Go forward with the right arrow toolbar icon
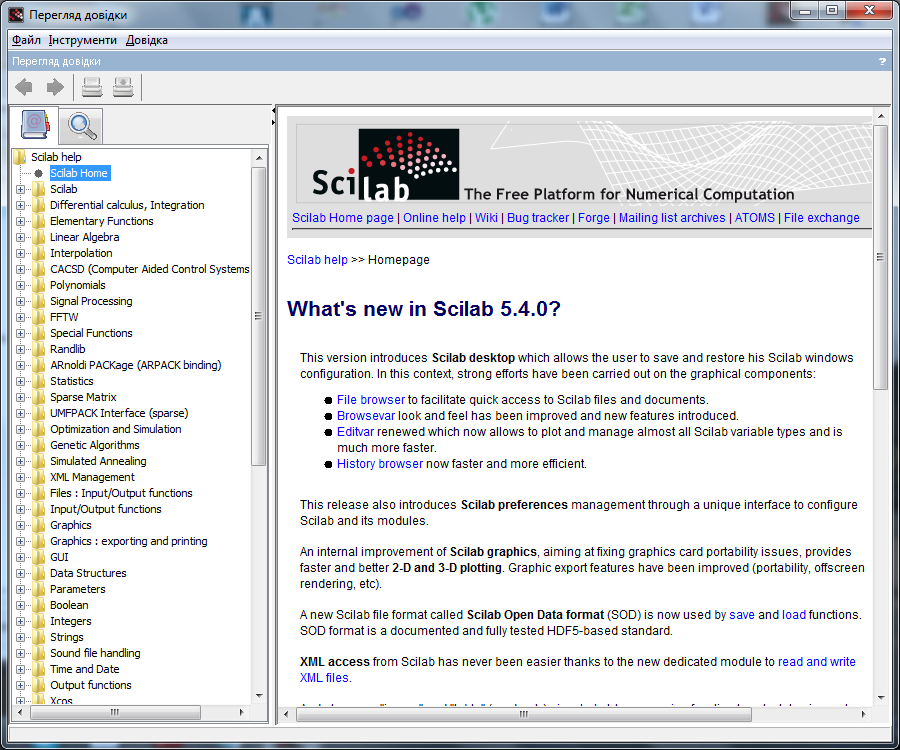 tap(55, 87)
